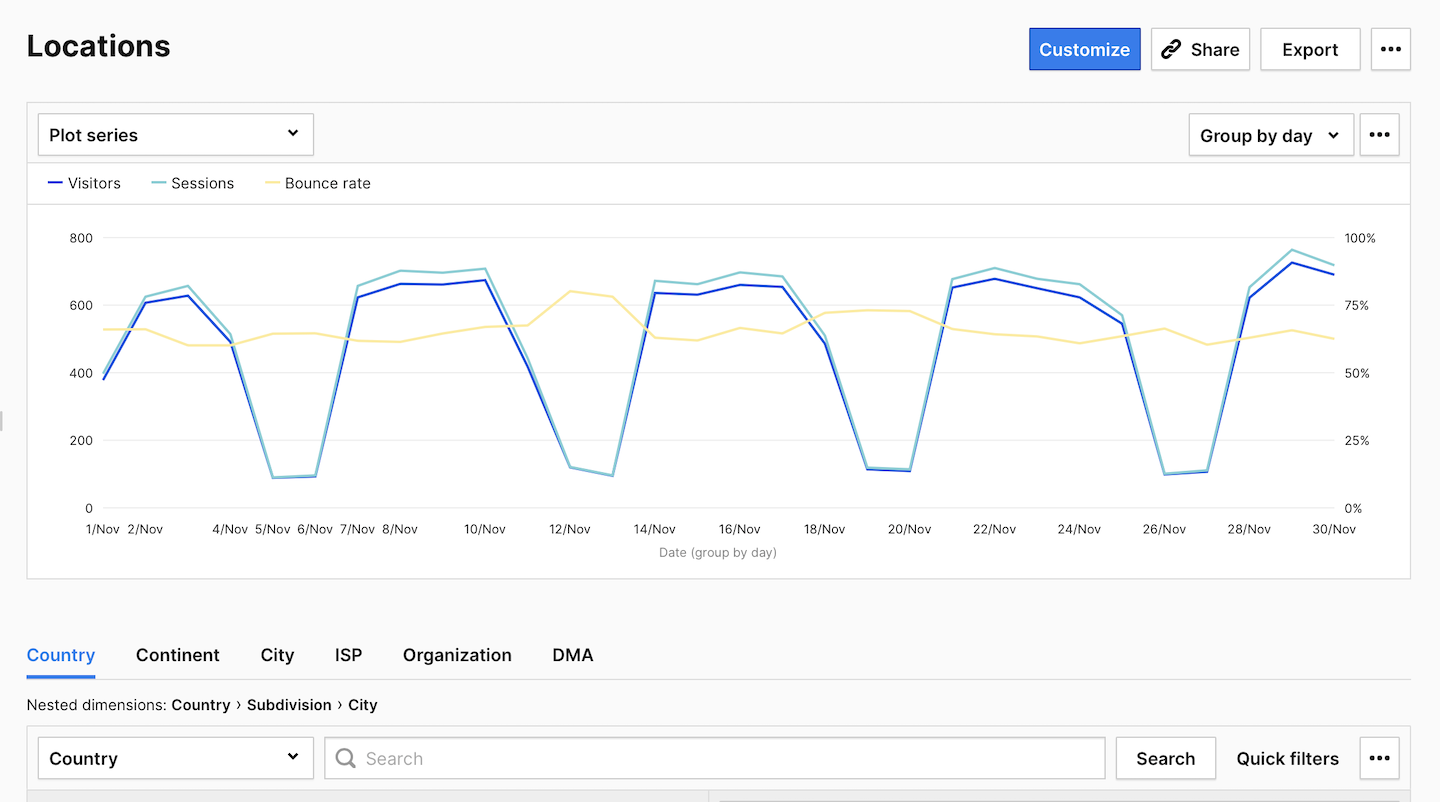
Task: Open the Group by day dropdown
Action: pos(1270,135)
